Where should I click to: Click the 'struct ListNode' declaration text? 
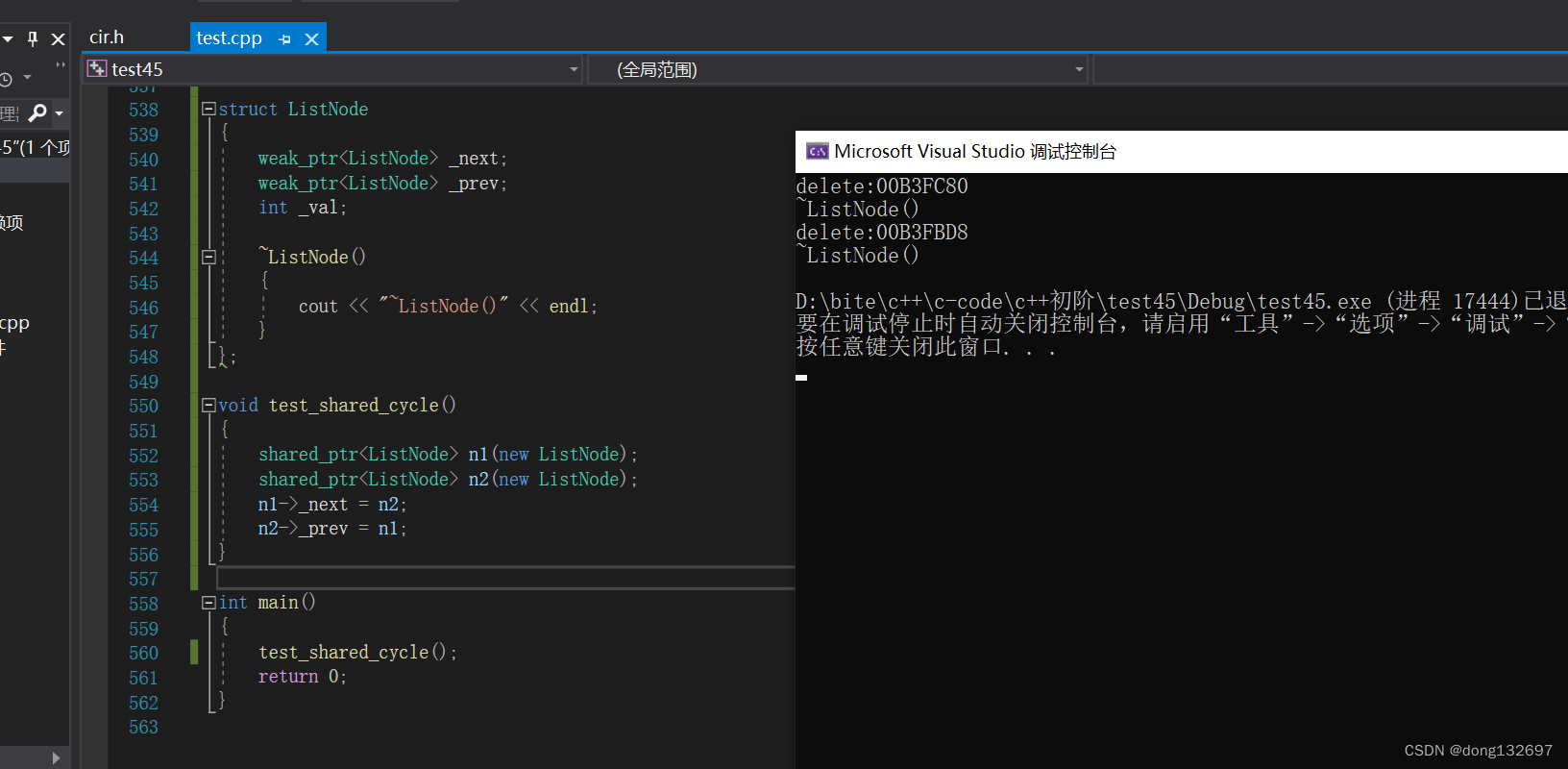point(293,110)
